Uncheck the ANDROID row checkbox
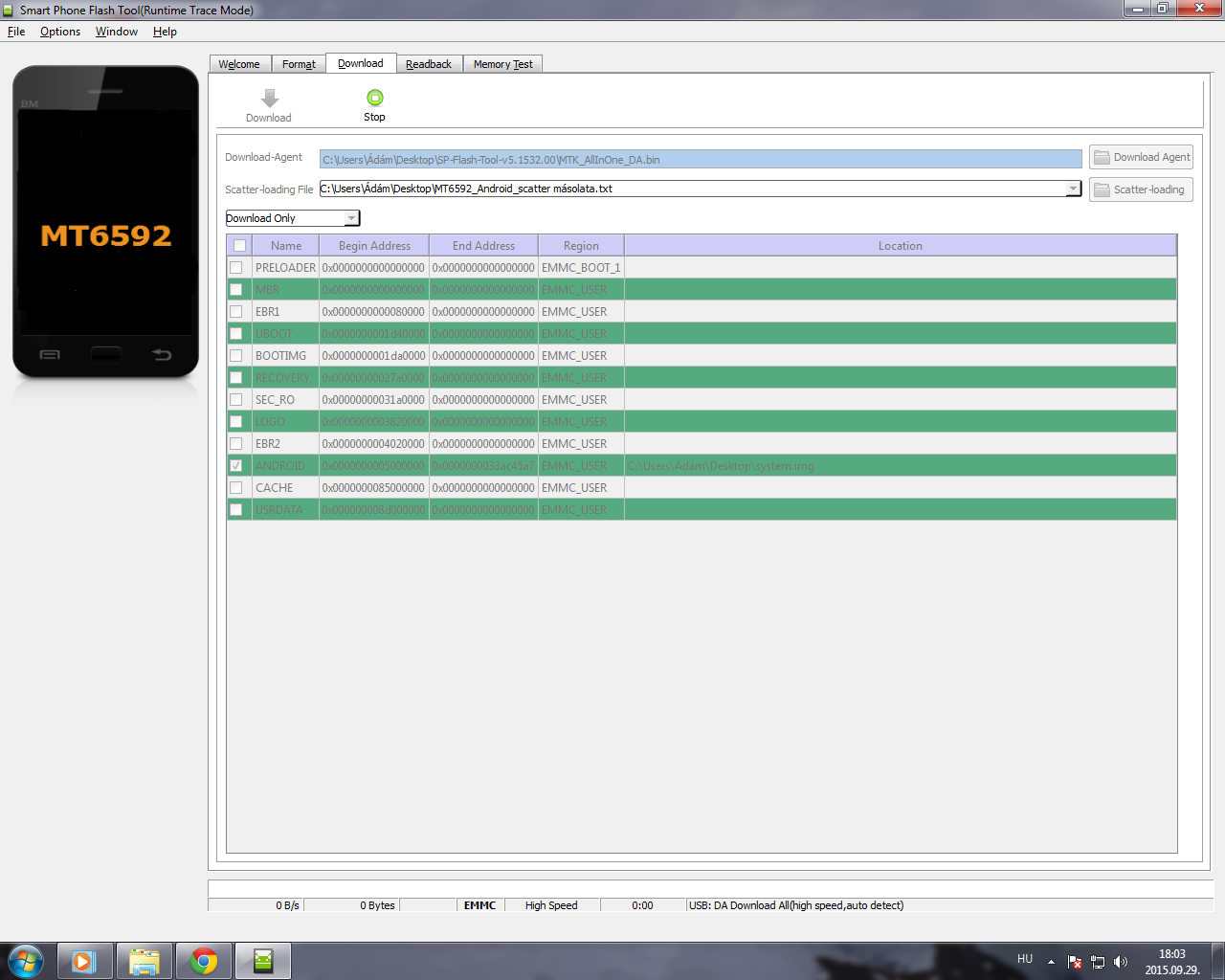Screen dimensions: 1225x980 click(236, 466)
